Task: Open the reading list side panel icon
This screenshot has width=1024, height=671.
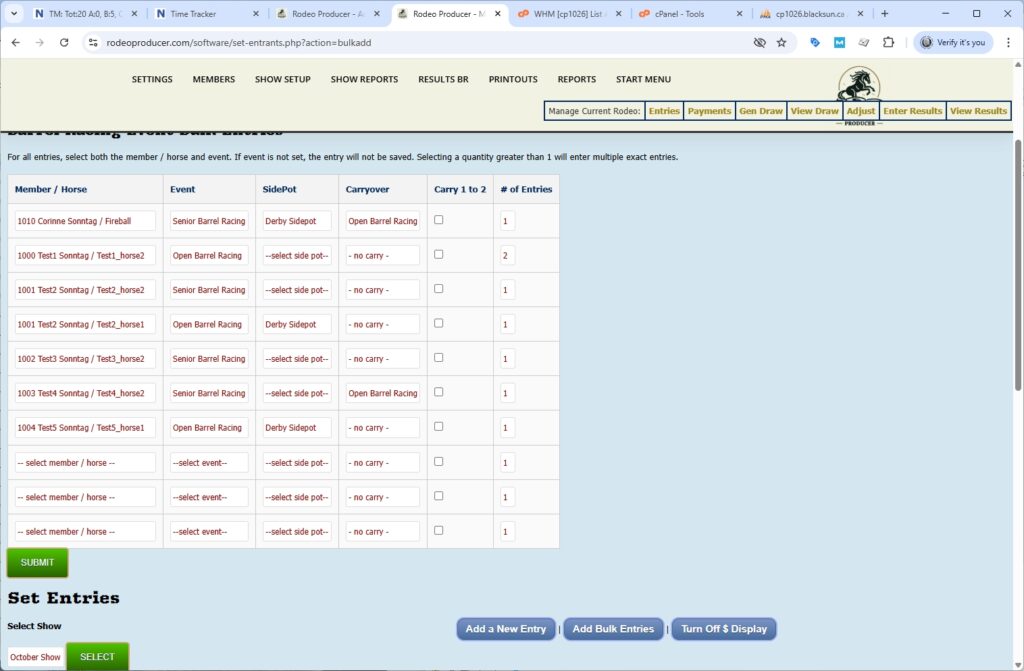Action: (863, 43)
